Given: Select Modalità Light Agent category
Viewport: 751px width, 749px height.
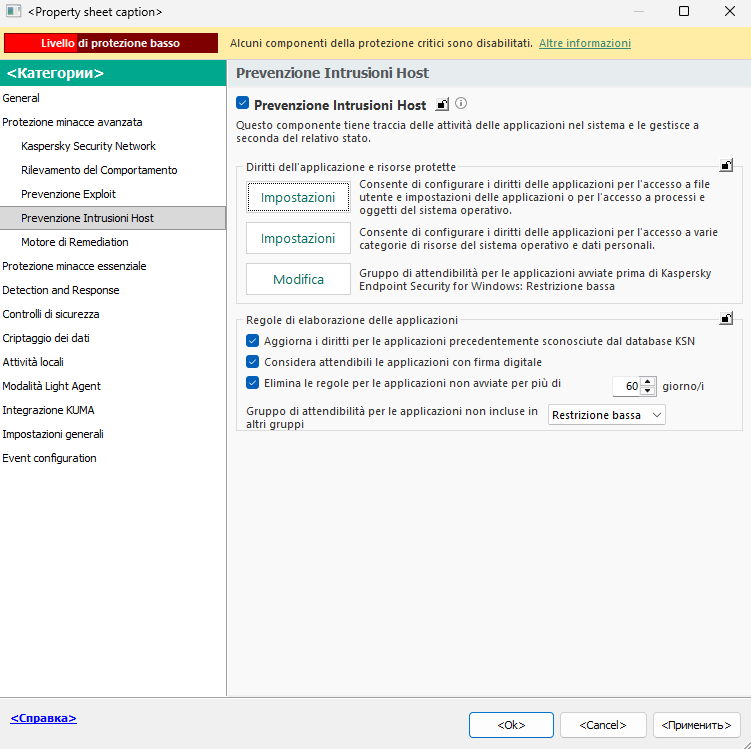Looking at the screenshot, I should point(113,386).
